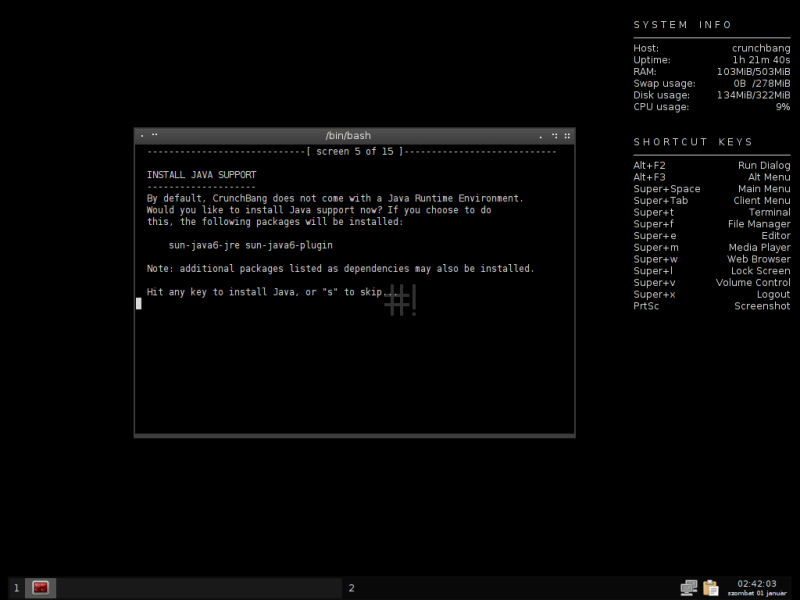This screenshot has width=800, height=600.
Task: Click the "Disk usage:" label
Action: (662, 95)
